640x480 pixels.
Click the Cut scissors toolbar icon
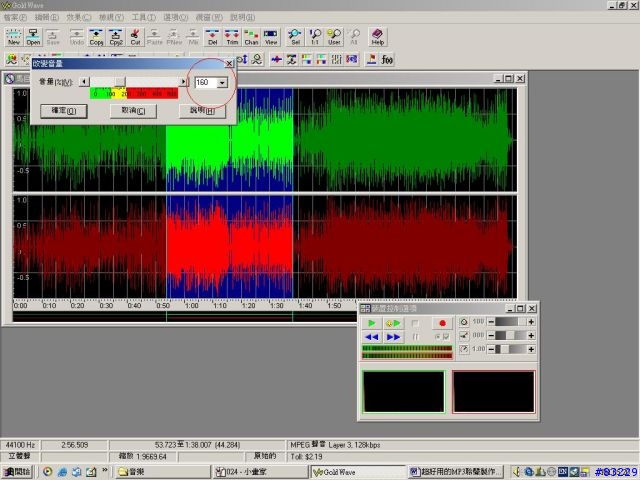pos(135,37)
